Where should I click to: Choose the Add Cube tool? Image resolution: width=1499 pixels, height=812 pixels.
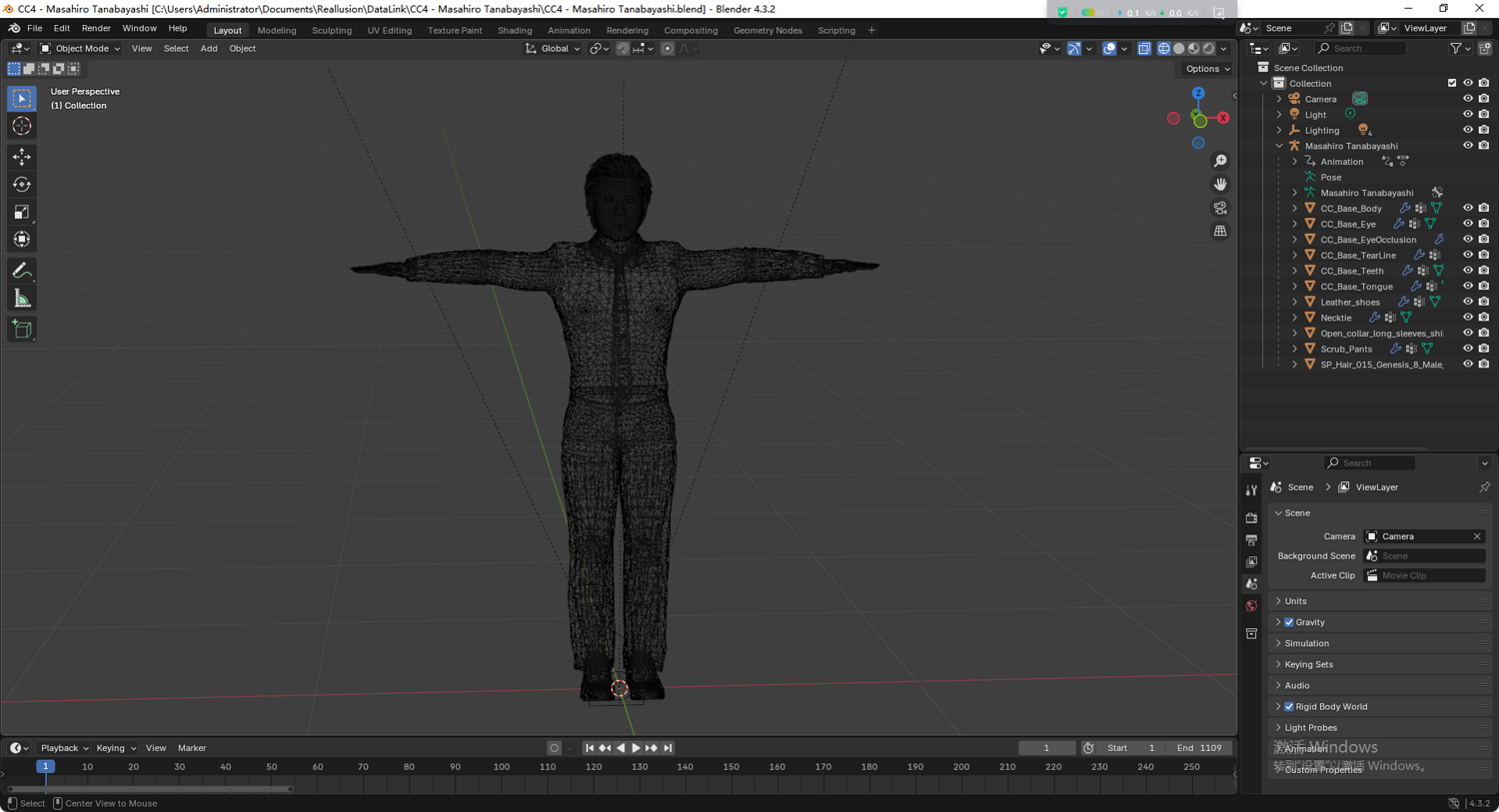pos(21,330)
